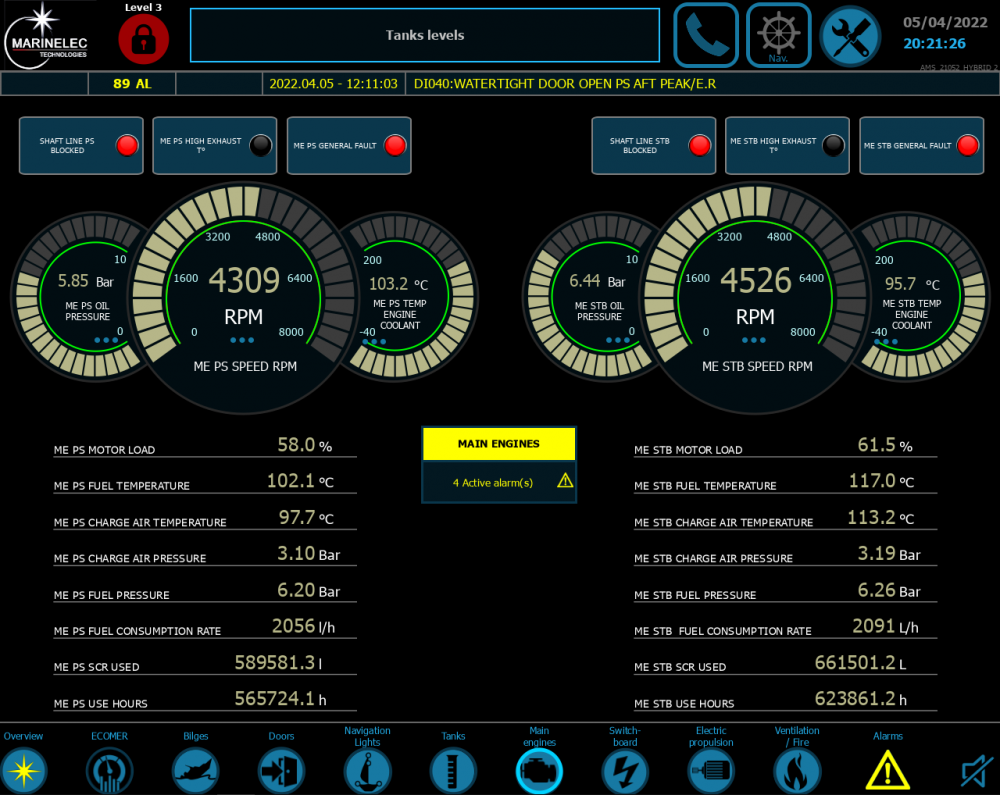This screenshot has width=1000, height=795.
Task: Open Navigation Lights anchor icon
Action: (x=367, y=771)
